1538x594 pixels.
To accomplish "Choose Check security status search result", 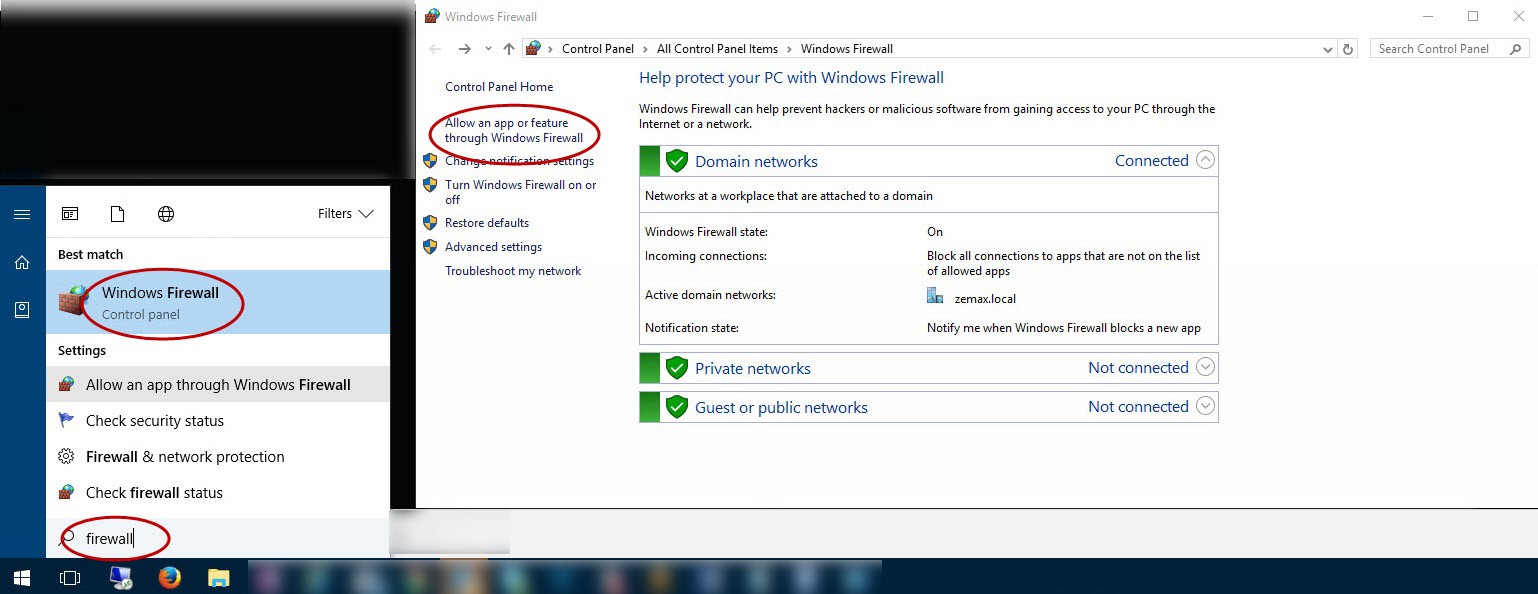I will (218, 420).
